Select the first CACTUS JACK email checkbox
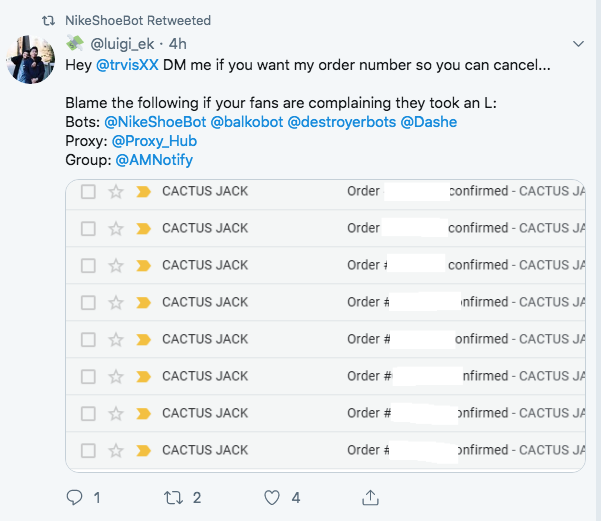Screen dimensions: 601x521 pos(88,191)
